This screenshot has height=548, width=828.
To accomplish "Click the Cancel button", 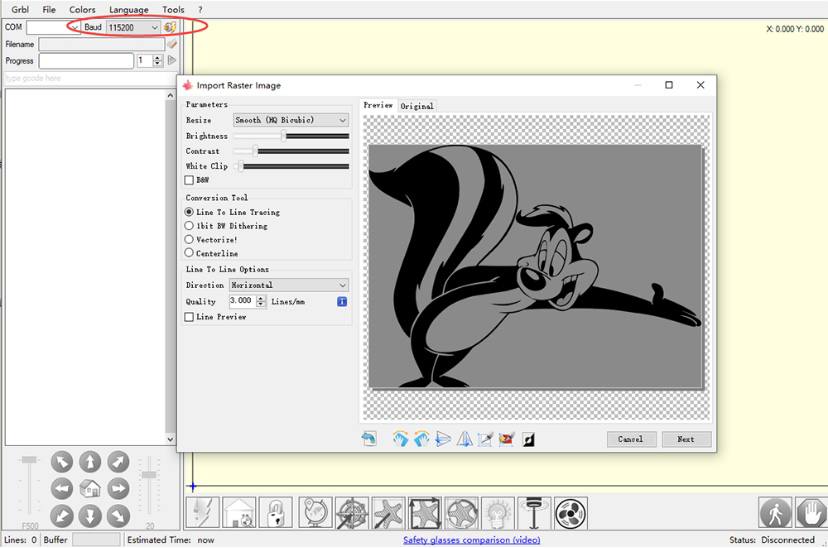I will 631,439.
